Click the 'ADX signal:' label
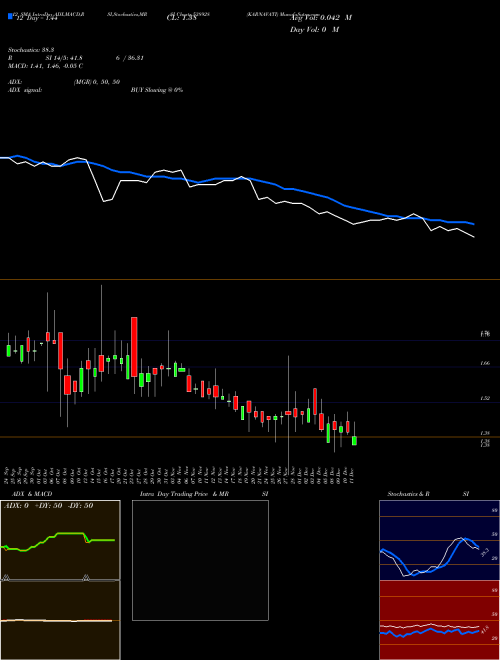Viewport: 500px width, 660px height. coord(25,90)
